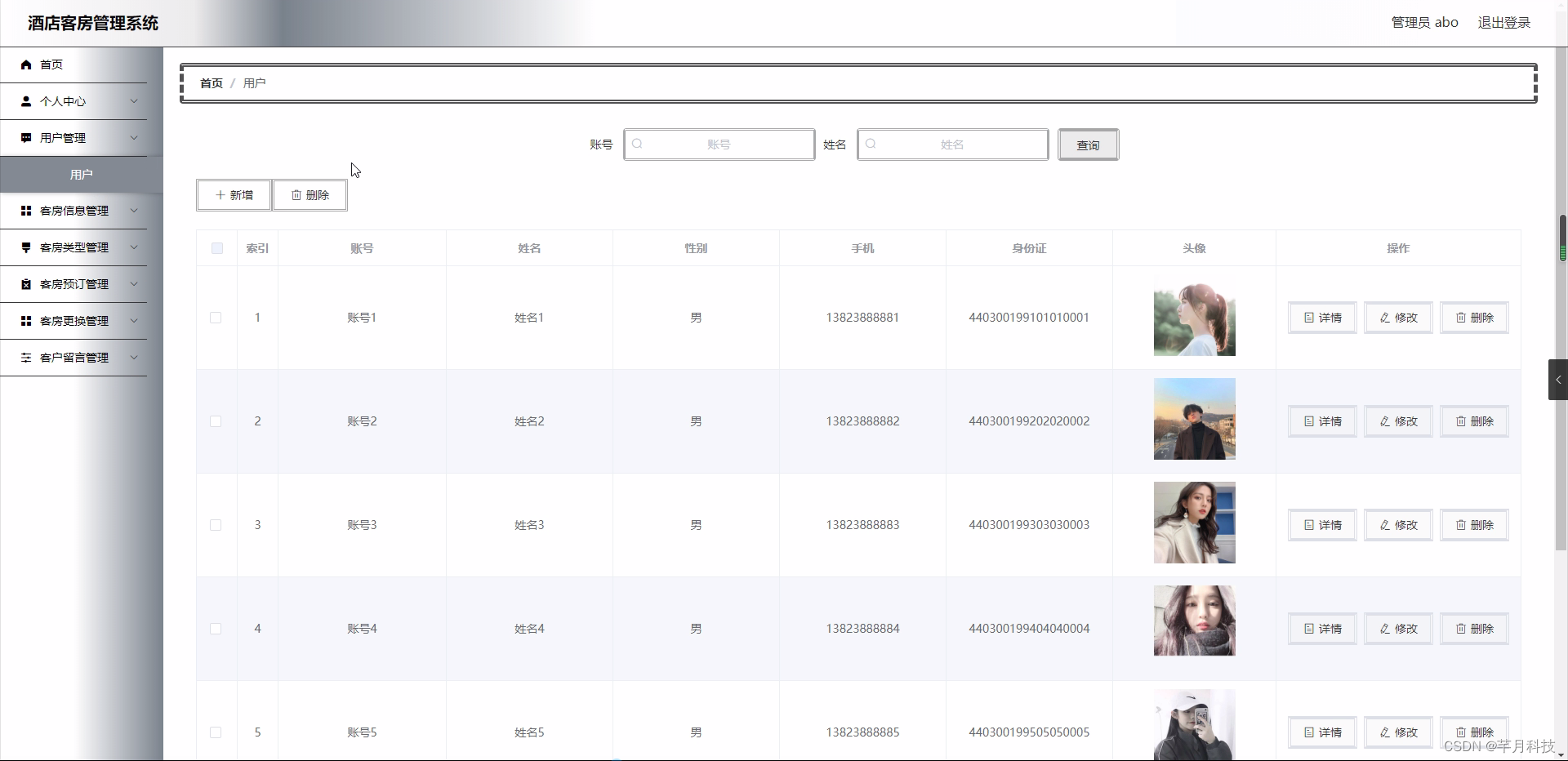Open 详情 for 账号5
This screenshot has height=761, width=1568.
1322,732
